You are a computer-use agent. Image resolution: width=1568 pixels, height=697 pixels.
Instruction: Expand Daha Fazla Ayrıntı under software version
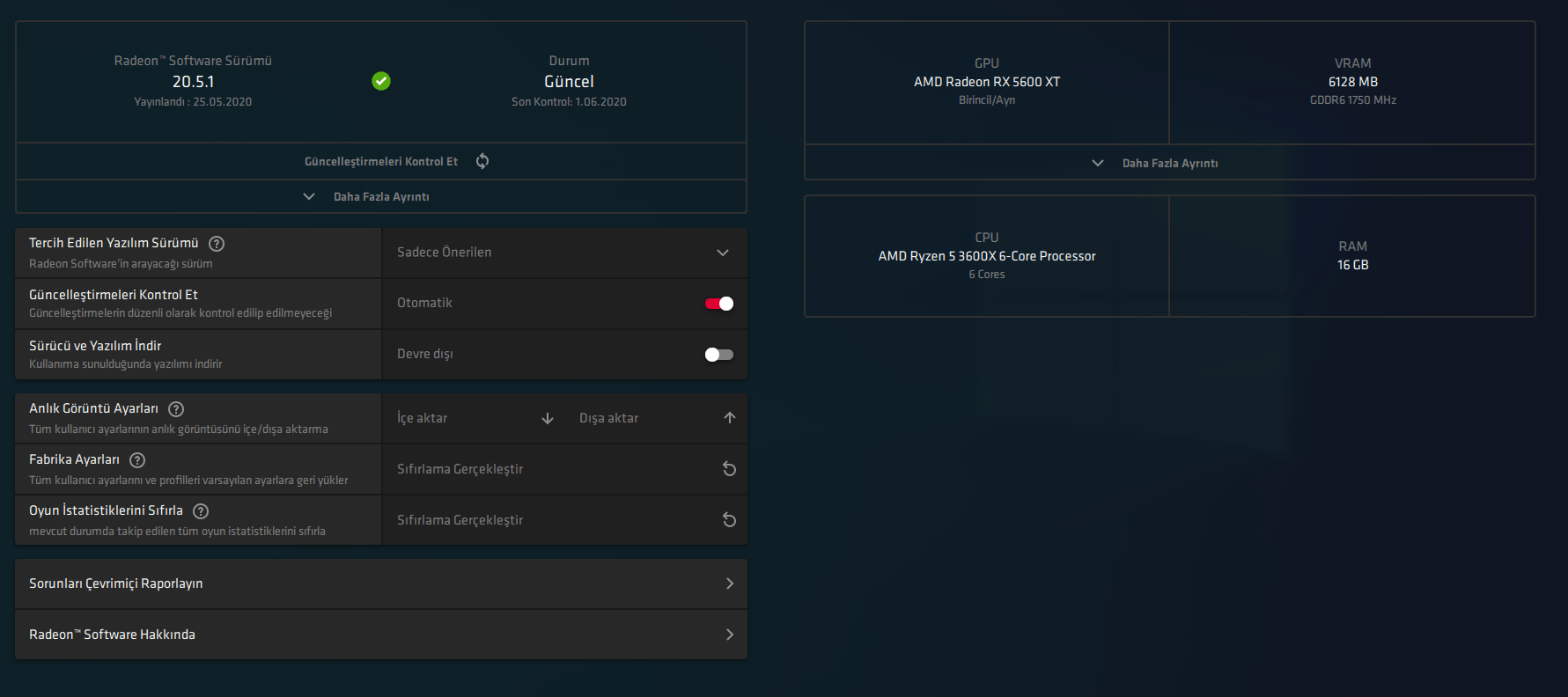pos(381,197)
